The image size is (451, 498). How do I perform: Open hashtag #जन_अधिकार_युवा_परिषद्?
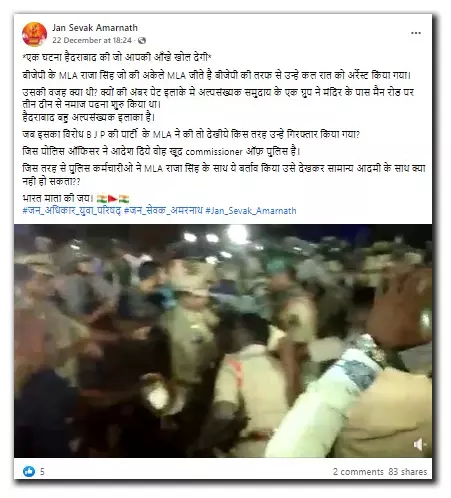(x=72, y=211)
